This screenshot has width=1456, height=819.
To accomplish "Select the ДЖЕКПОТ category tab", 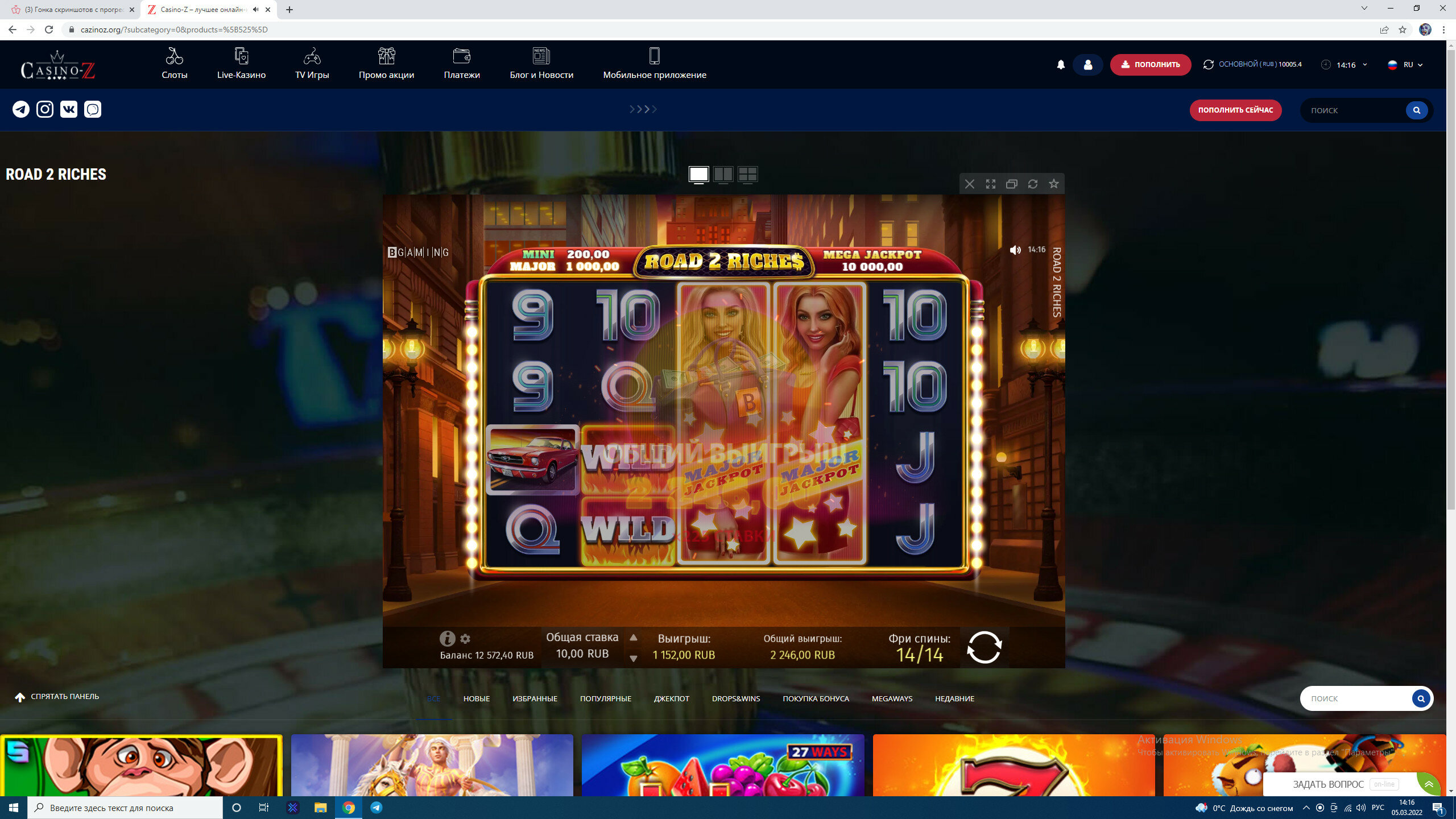I will [x=671, y=698].
